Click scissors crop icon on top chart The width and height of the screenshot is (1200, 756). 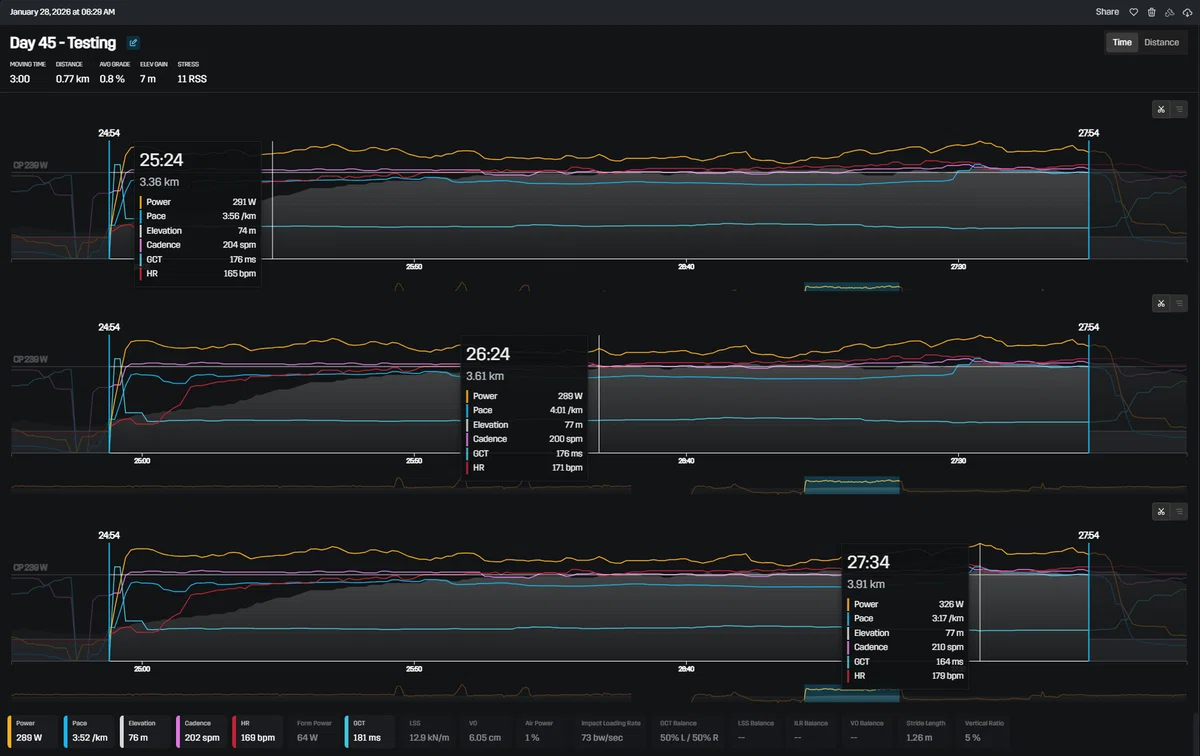coord(1161,110)
